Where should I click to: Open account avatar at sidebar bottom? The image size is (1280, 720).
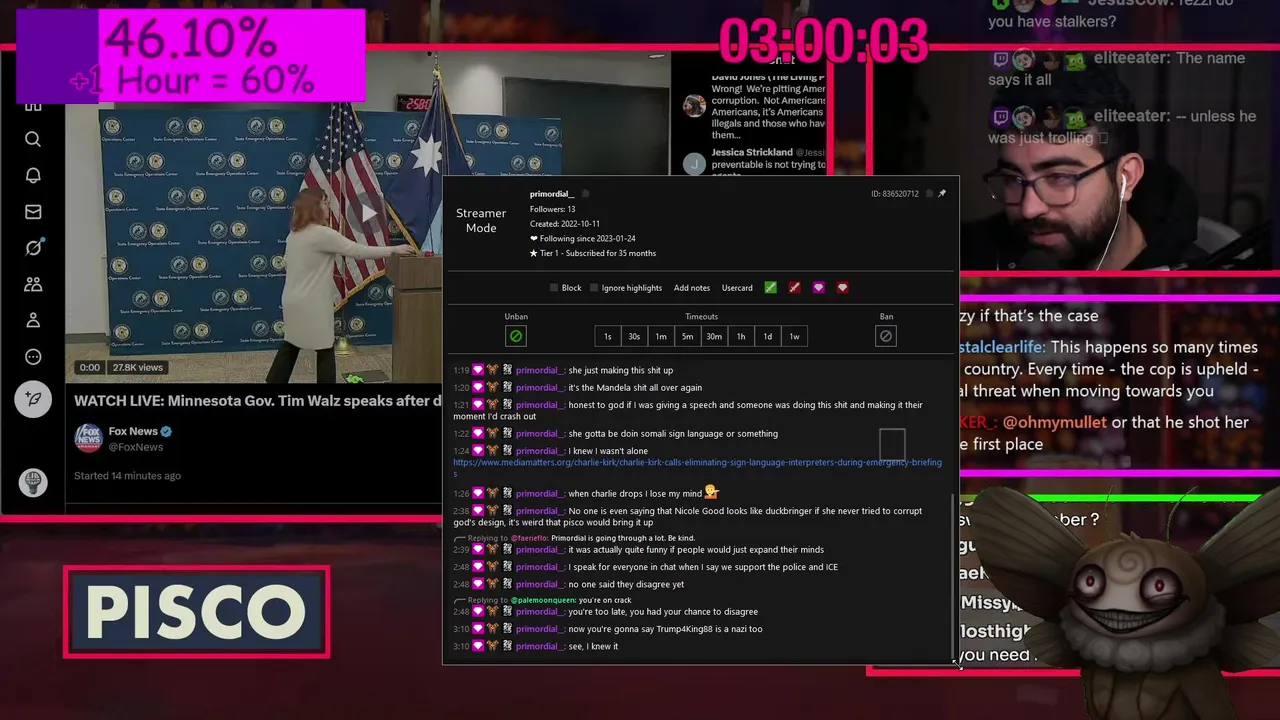33,482
